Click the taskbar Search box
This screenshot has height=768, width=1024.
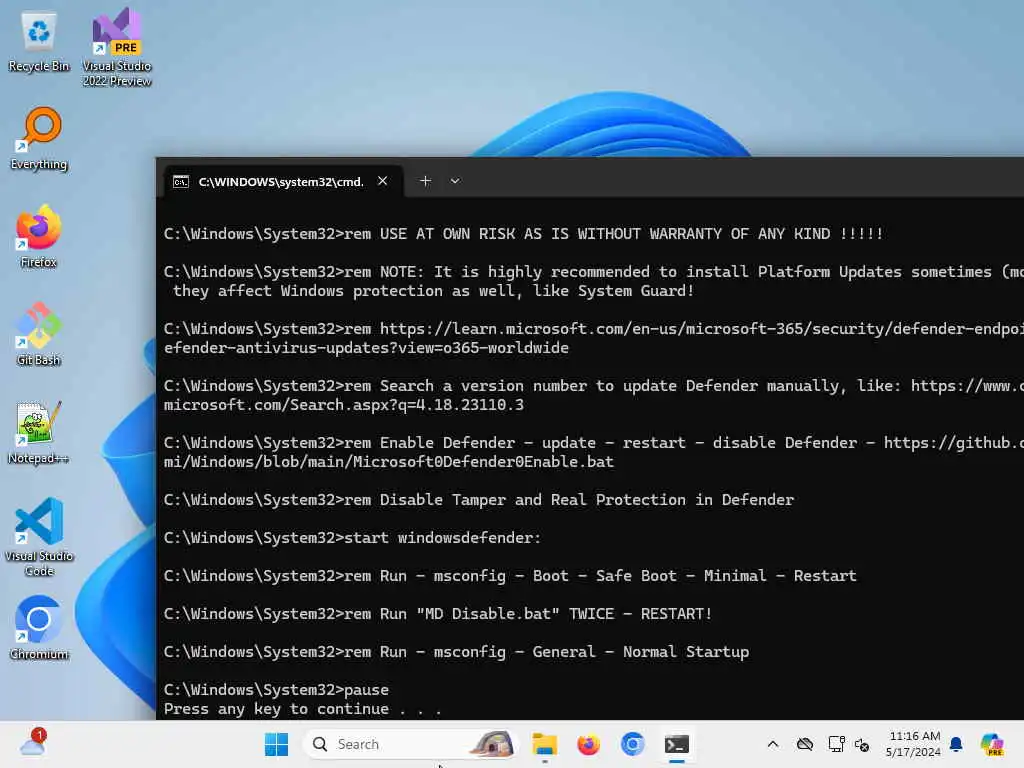[409, 744]
